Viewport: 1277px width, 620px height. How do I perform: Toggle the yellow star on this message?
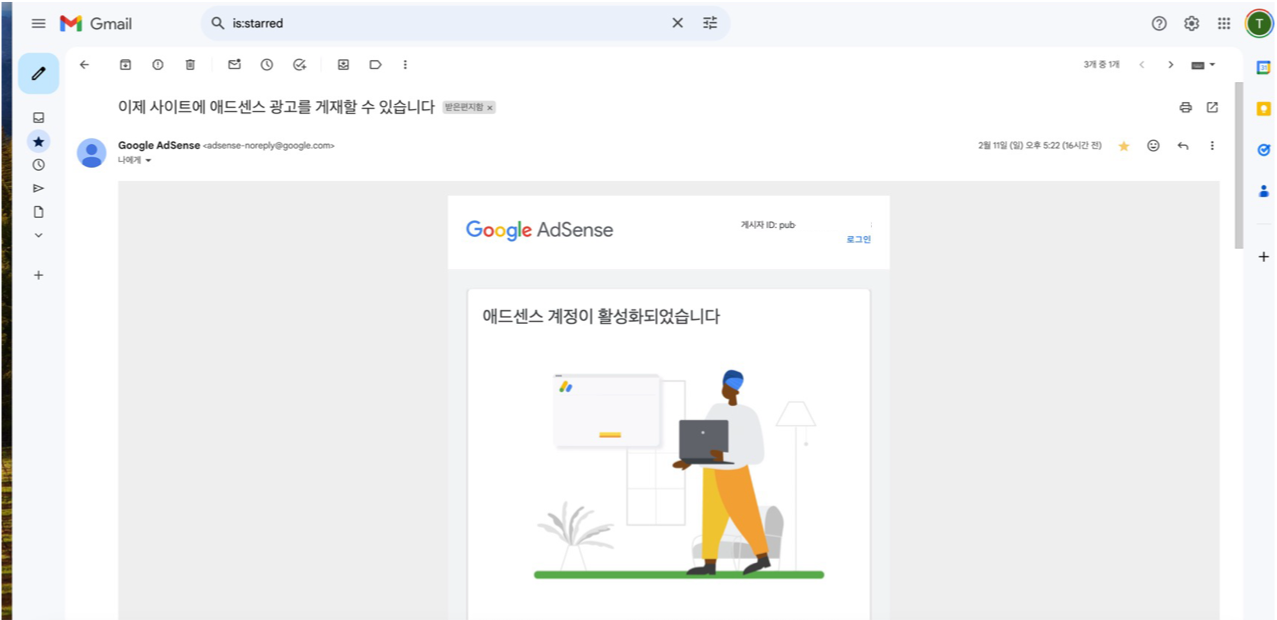coord(1123,146)
